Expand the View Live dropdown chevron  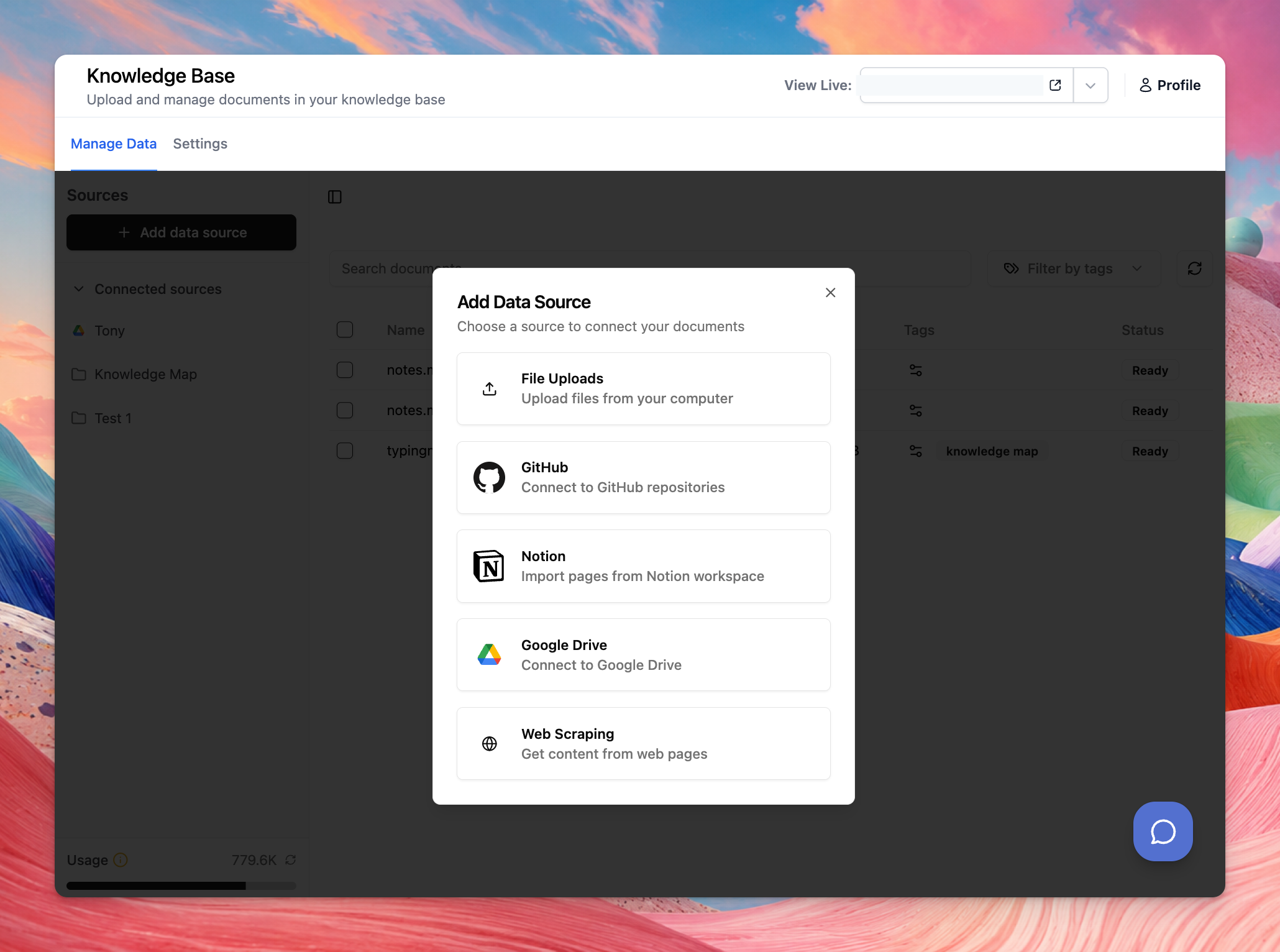click(1090, 86)
